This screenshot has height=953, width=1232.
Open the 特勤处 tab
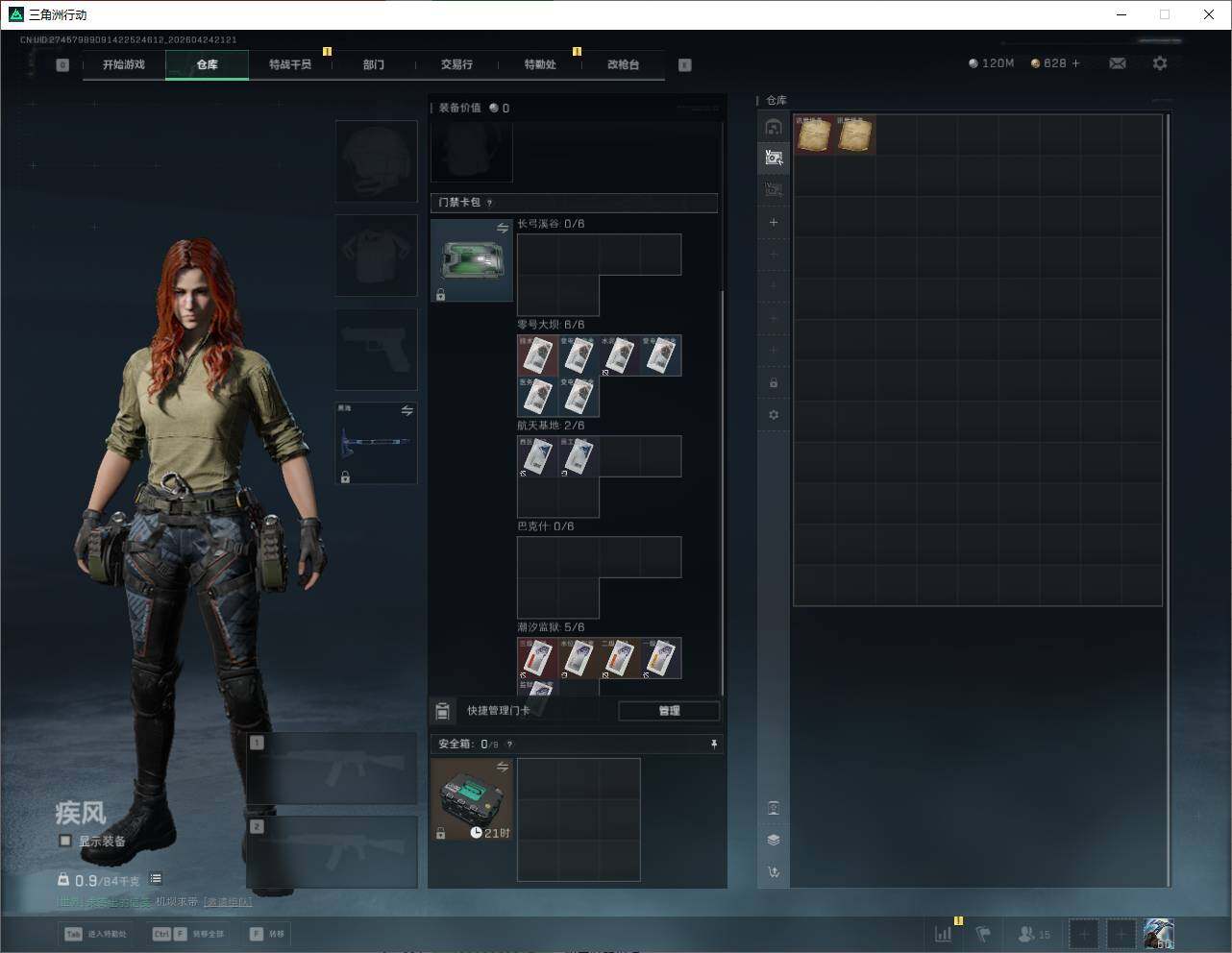tap(540, 64)
